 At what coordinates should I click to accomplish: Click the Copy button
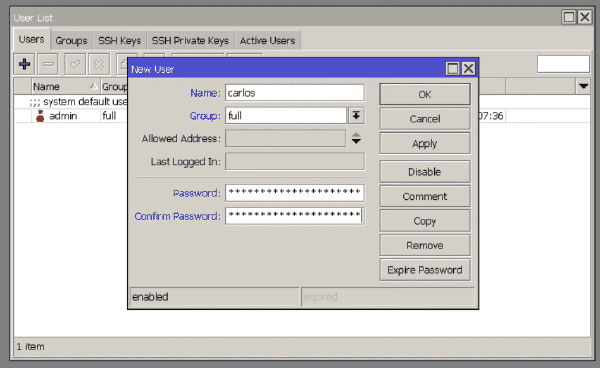click(425, 221)
